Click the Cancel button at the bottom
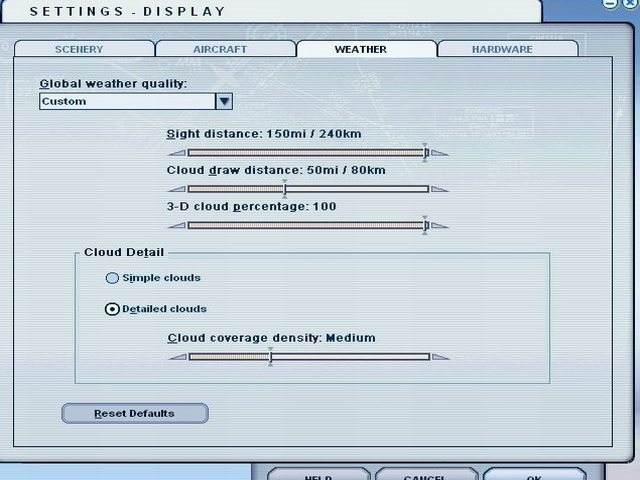640x480 pixels. pos(426,474)
